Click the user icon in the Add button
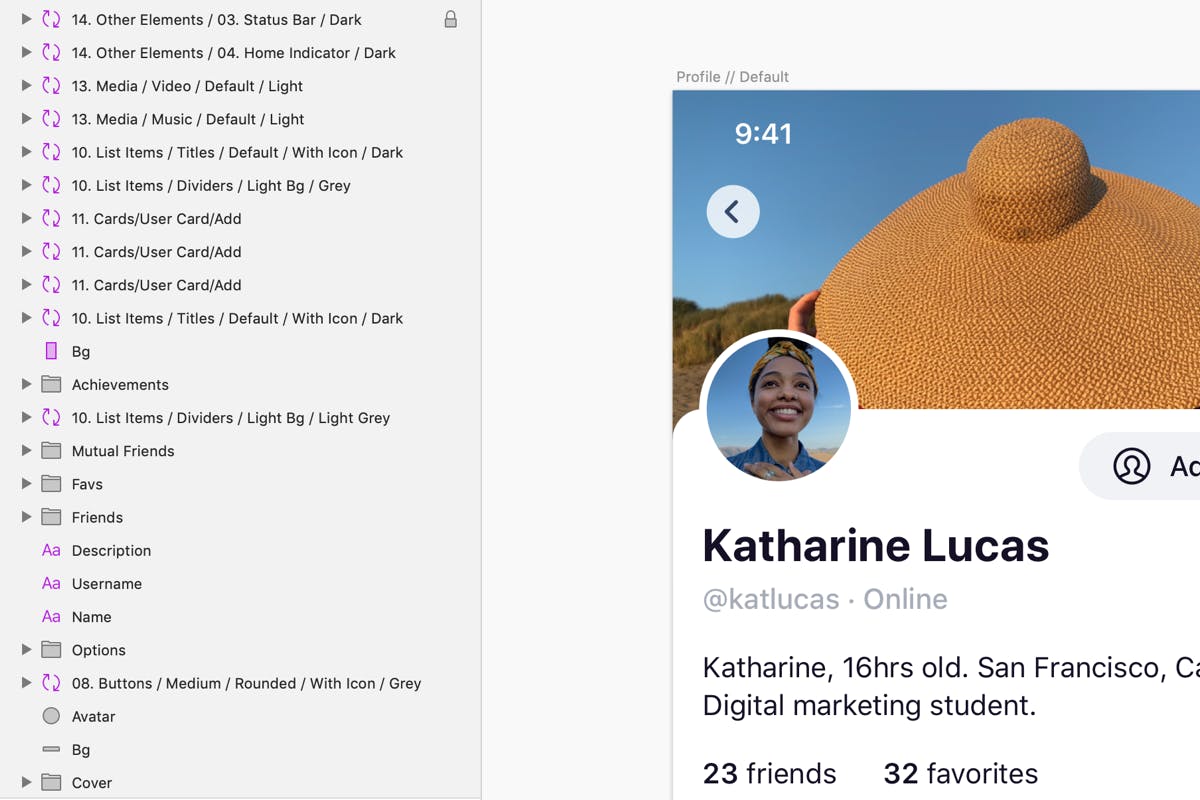This screenshot has height=800, width=1200. (1132, 466)
